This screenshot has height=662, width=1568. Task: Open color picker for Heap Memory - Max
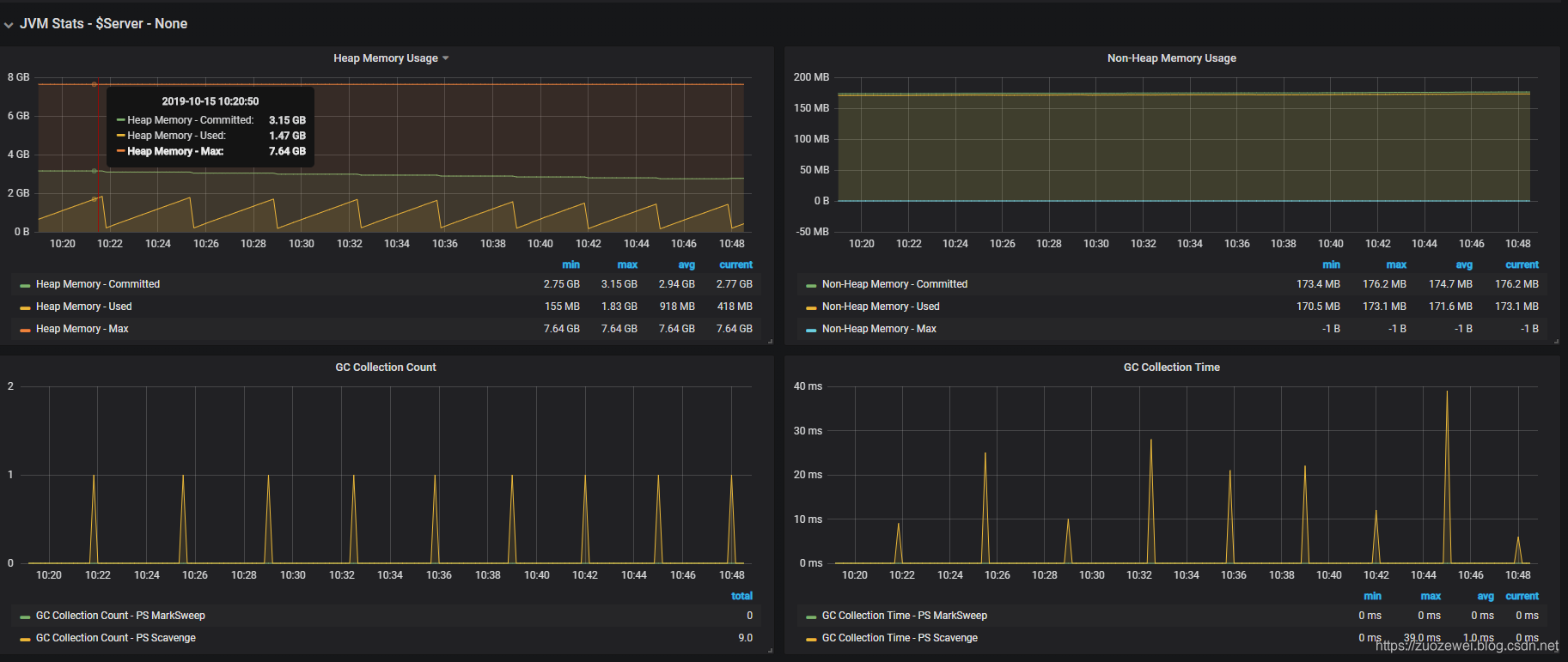tap(25, 330)
